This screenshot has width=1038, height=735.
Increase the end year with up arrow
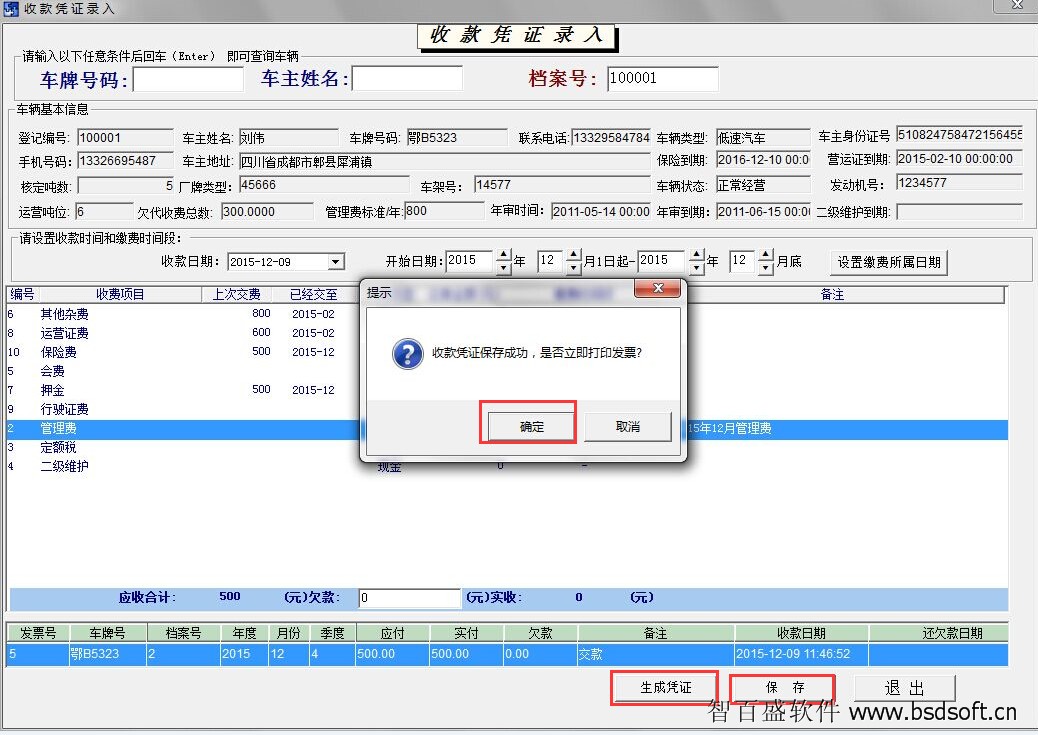[x=696, y=256]
